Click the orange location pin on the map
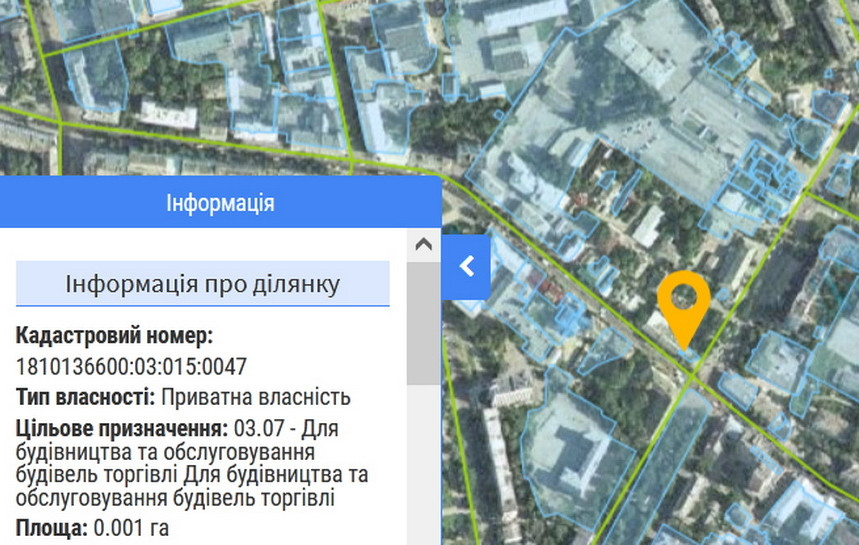 pos(683,300)
